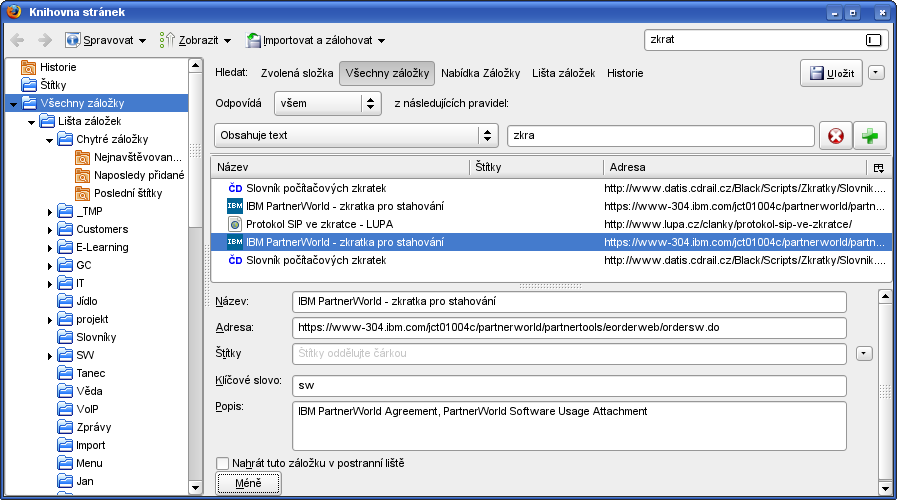Select Nejnavštěvovanější smart bookmark folder

[138, 157]
